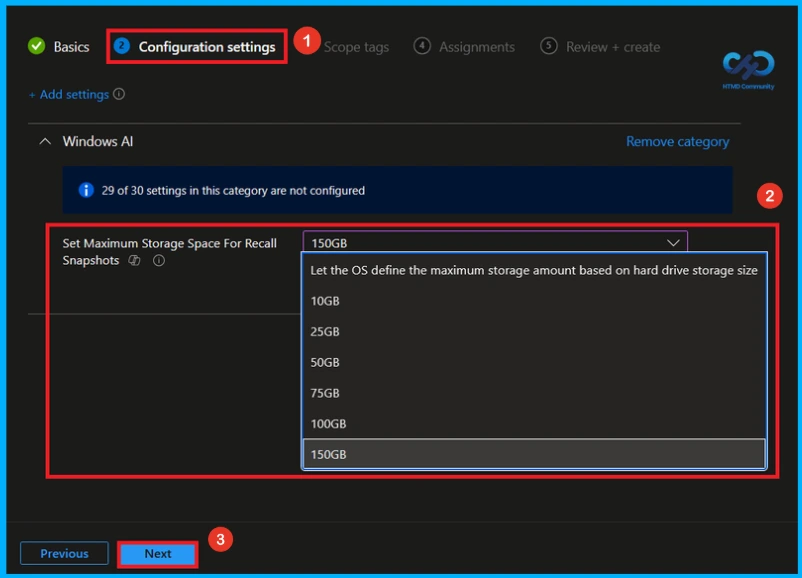Pick the highlighted 150GB list option
This screenshot has height=578, width=802.
point(534,454)
